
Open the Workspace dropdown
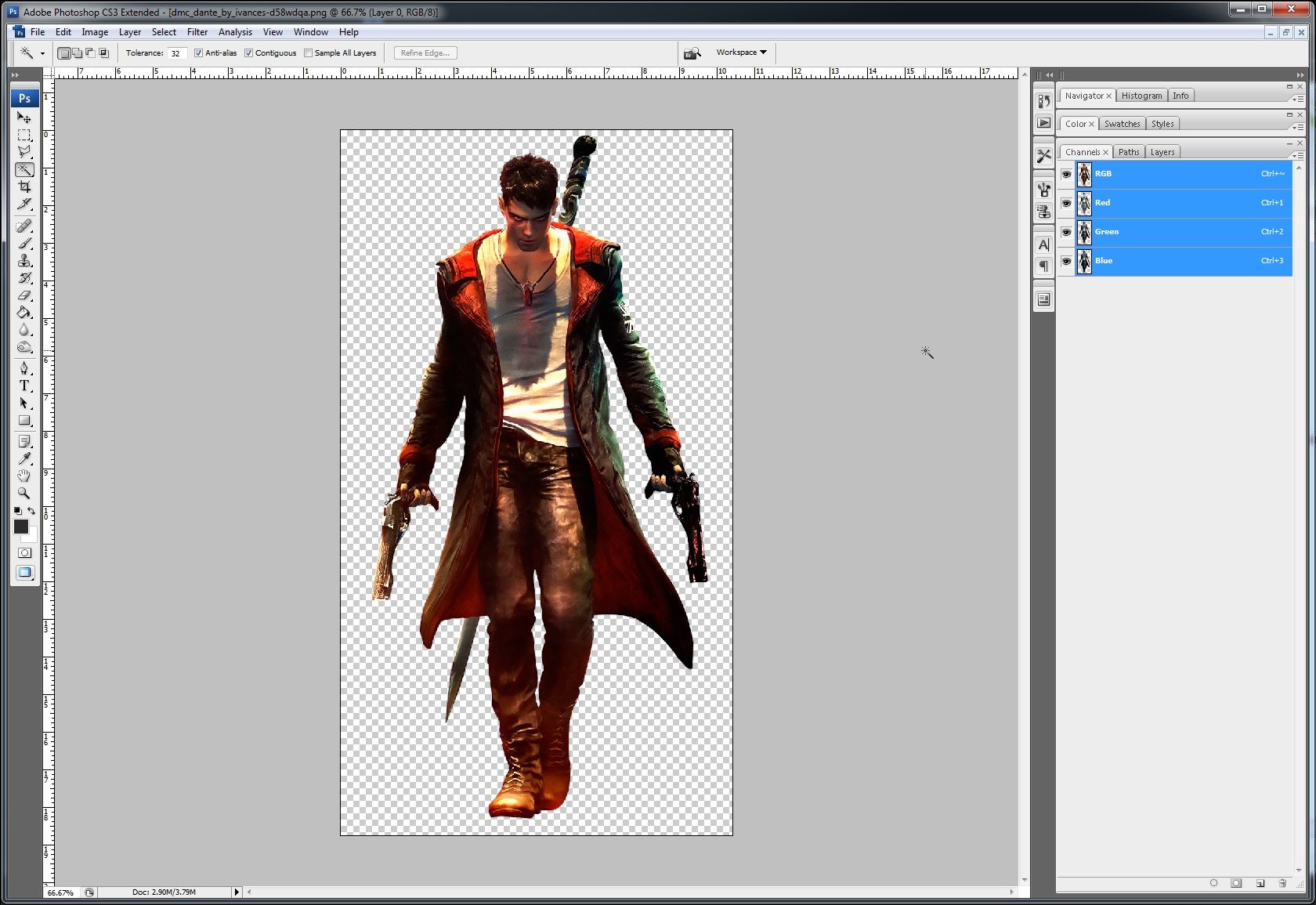pos(741,52)
